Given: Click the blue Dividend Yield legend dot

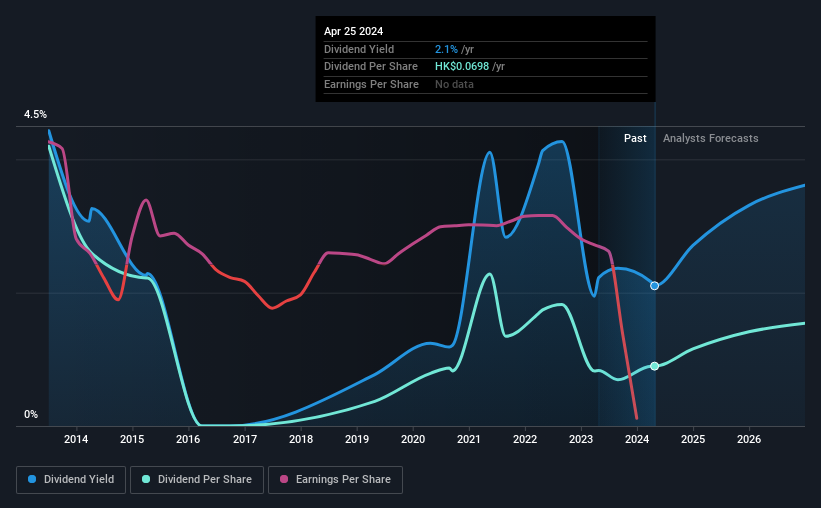Looking at the screenshot, I should tap(32, 479).
